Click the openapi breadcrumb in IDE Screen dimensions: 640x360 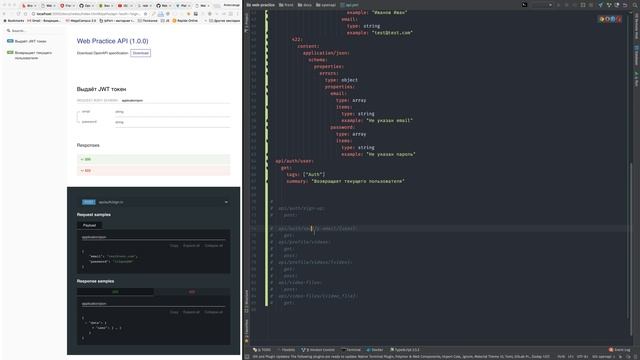tap(326, 5)
